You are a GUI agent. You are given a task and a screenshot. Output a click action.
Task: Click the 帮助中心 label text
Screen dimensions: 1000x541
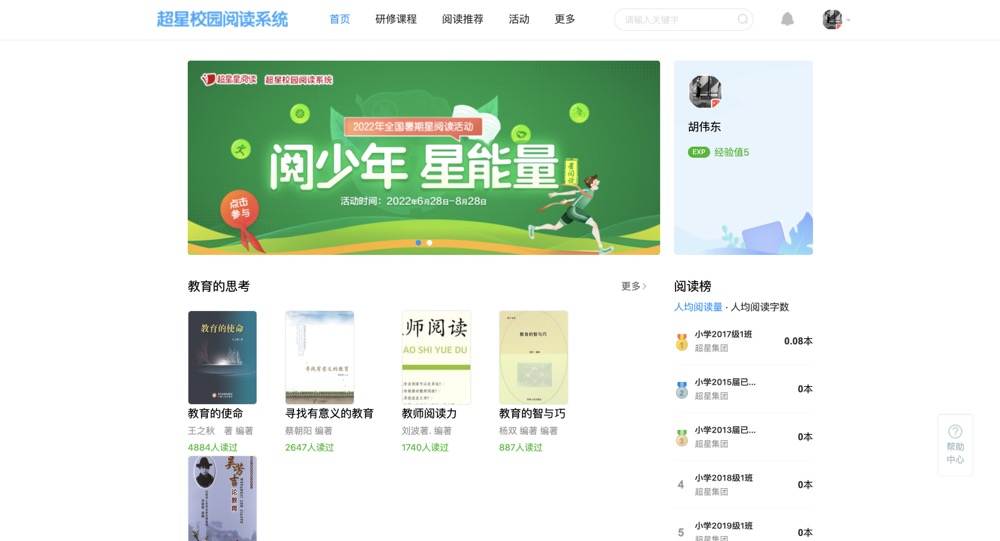click(955, 453)
